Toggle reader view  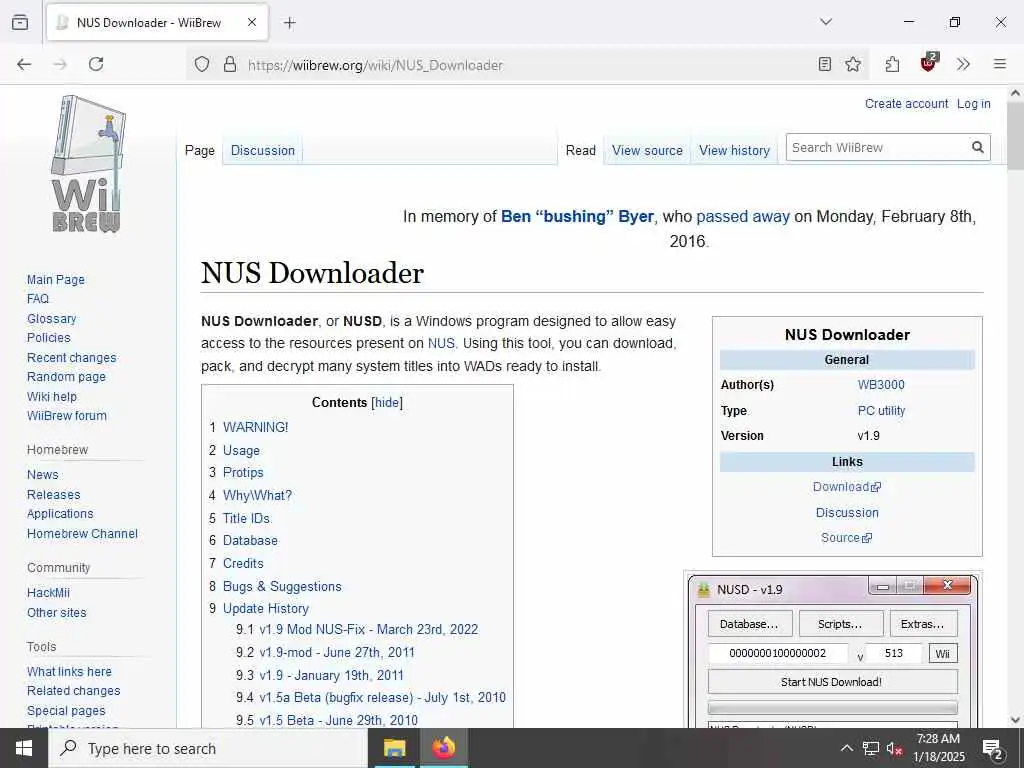pos(825,64)
